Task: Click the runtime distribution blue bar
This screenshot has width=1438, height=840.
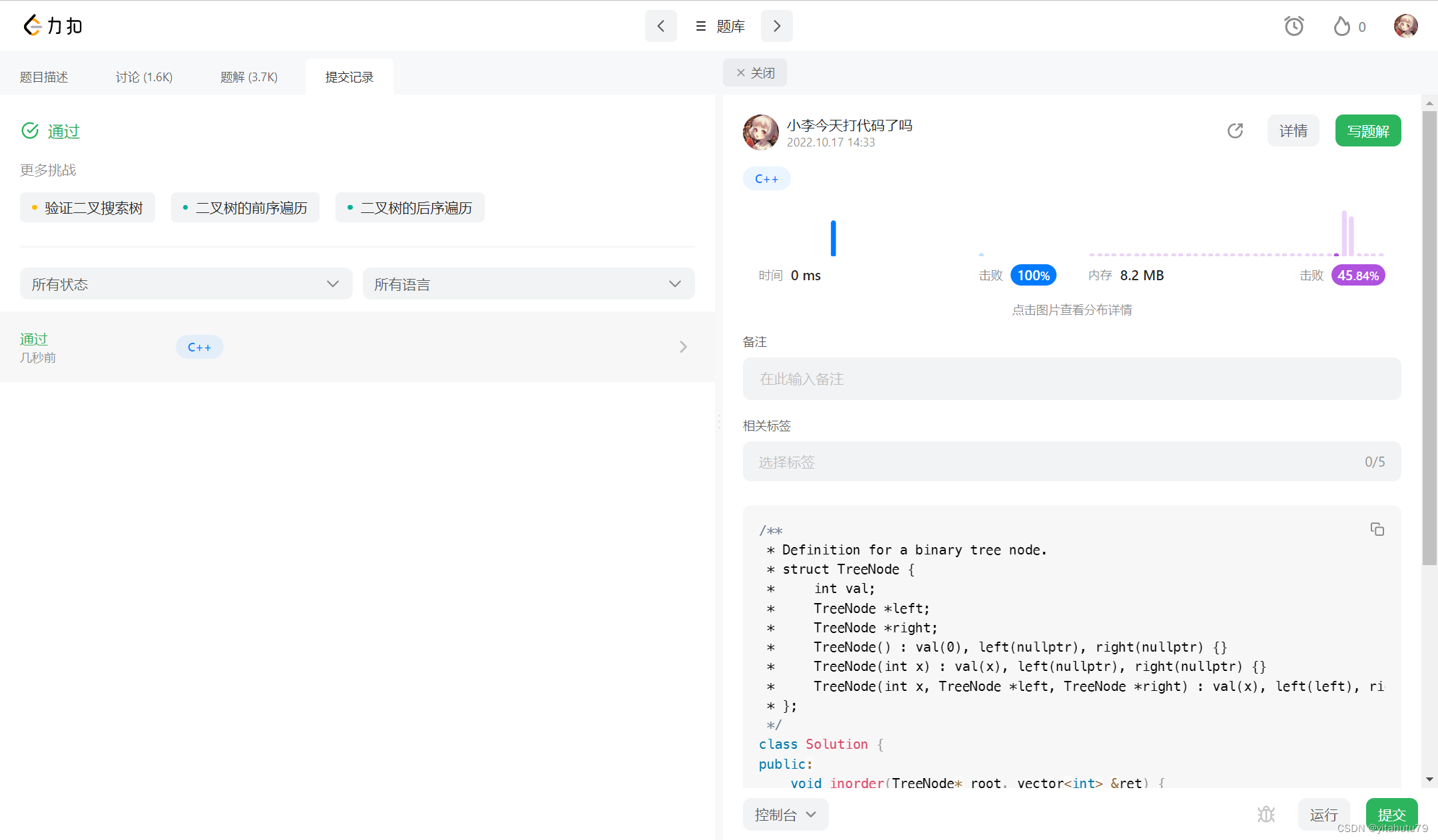Action: [833, 238]
